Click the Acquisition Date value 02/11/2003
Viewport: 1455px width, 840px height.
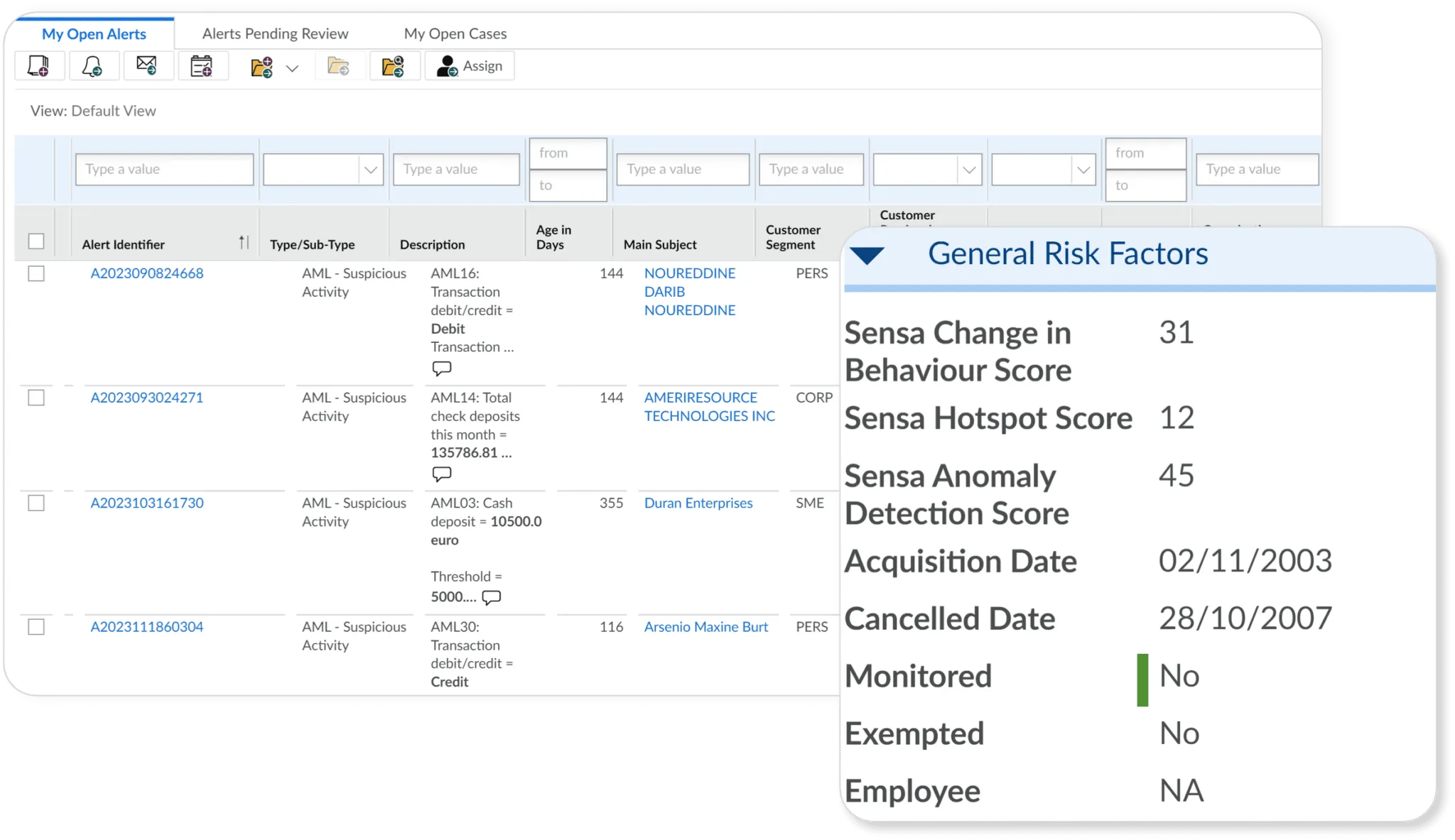(1245, 561)
